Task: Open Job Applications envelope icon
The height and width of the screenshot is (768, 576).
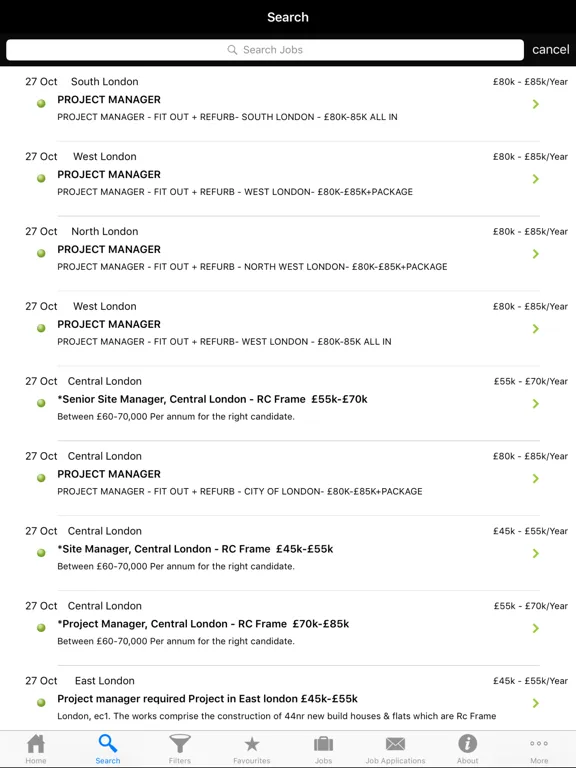Action: pos(395,744)
